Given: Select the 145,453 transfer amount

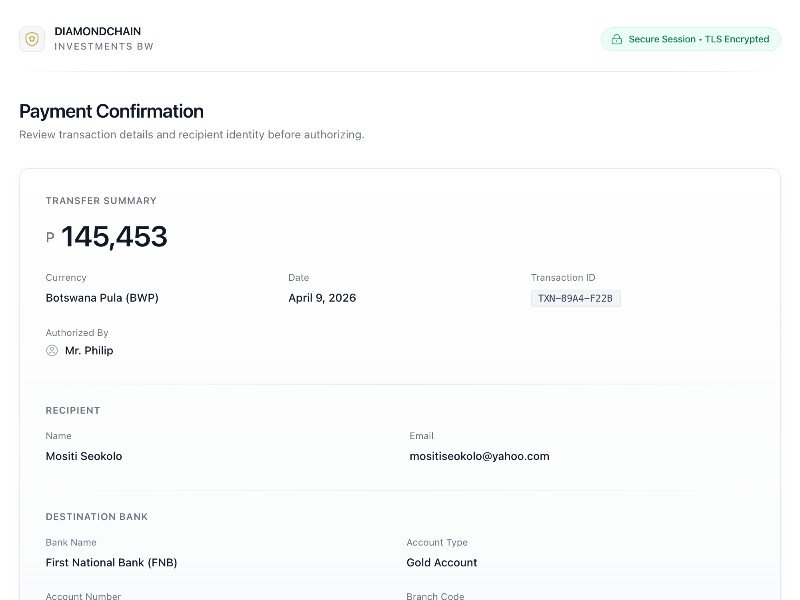Looking at the screenshot, I should (x=114, y=237).
